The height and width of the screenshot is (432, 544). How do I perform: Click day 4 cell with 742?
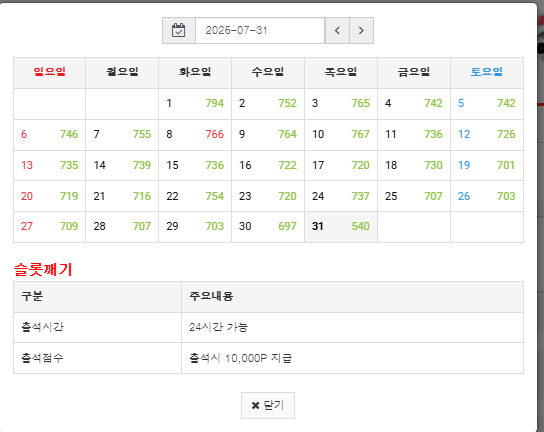click(x=414, y=104)
